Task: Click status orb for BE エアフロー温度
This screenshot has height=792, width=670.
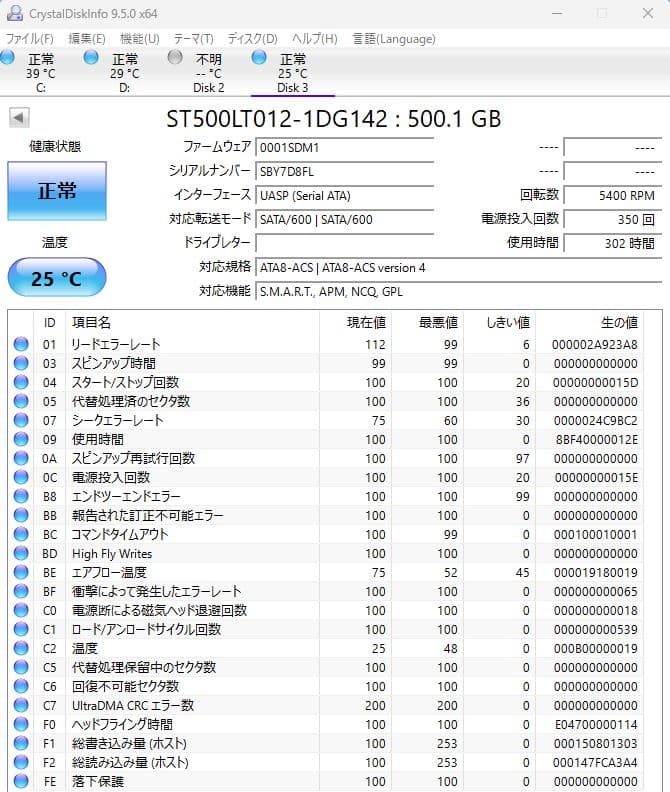Action: pyautogui.click(x=21, y=572)
